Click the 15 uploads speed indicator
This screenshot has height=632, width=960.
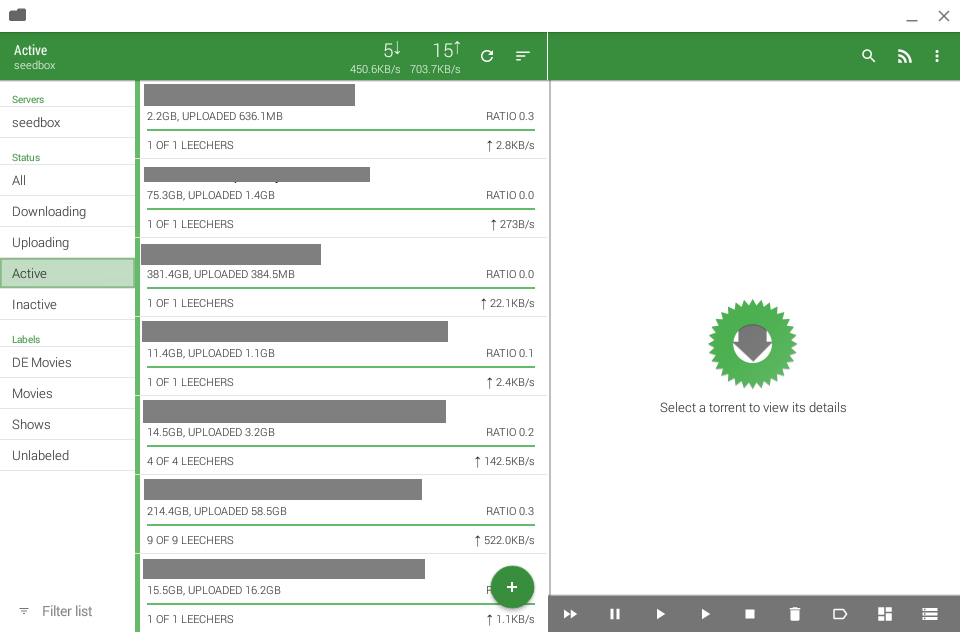click(435, 58)
